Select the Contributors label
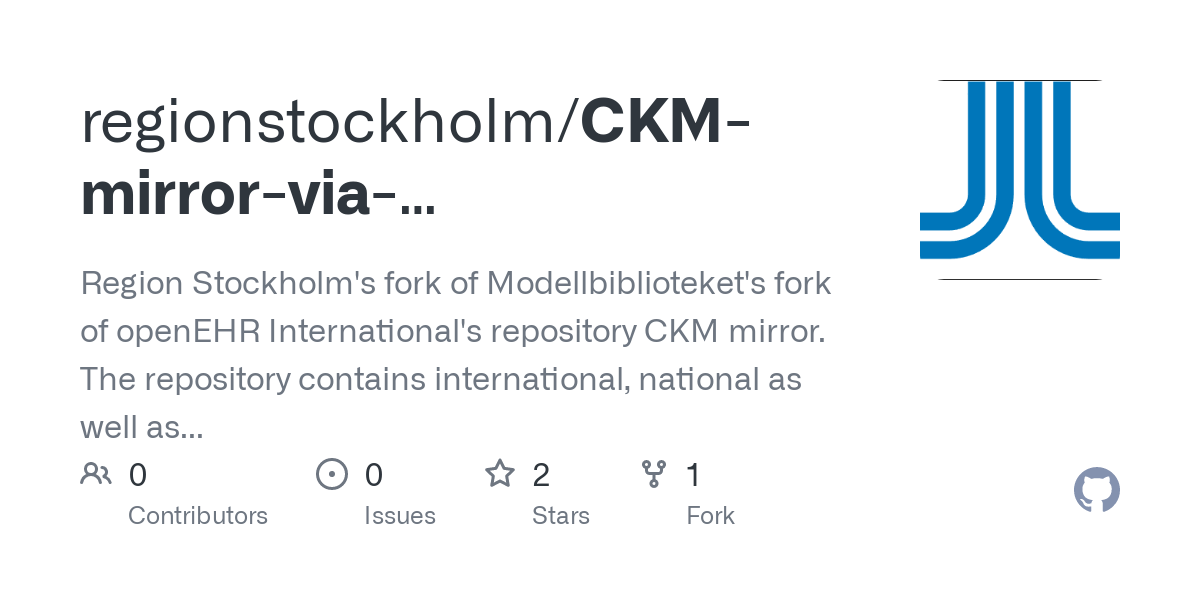Image resolution: width=1200 pixels, height=600 pixels. pyautogui.click(x=198, y=516)
